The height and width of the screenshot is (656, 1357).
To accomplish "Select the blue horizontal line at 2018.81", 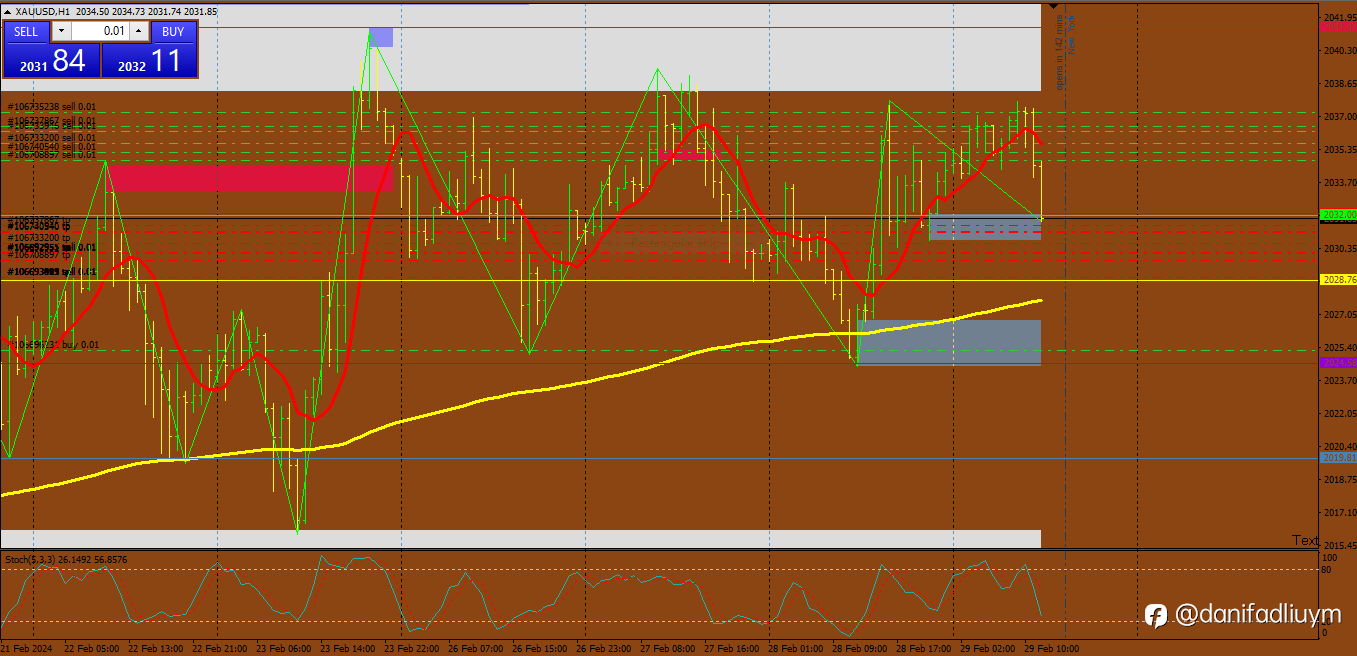I will [660, 459].
